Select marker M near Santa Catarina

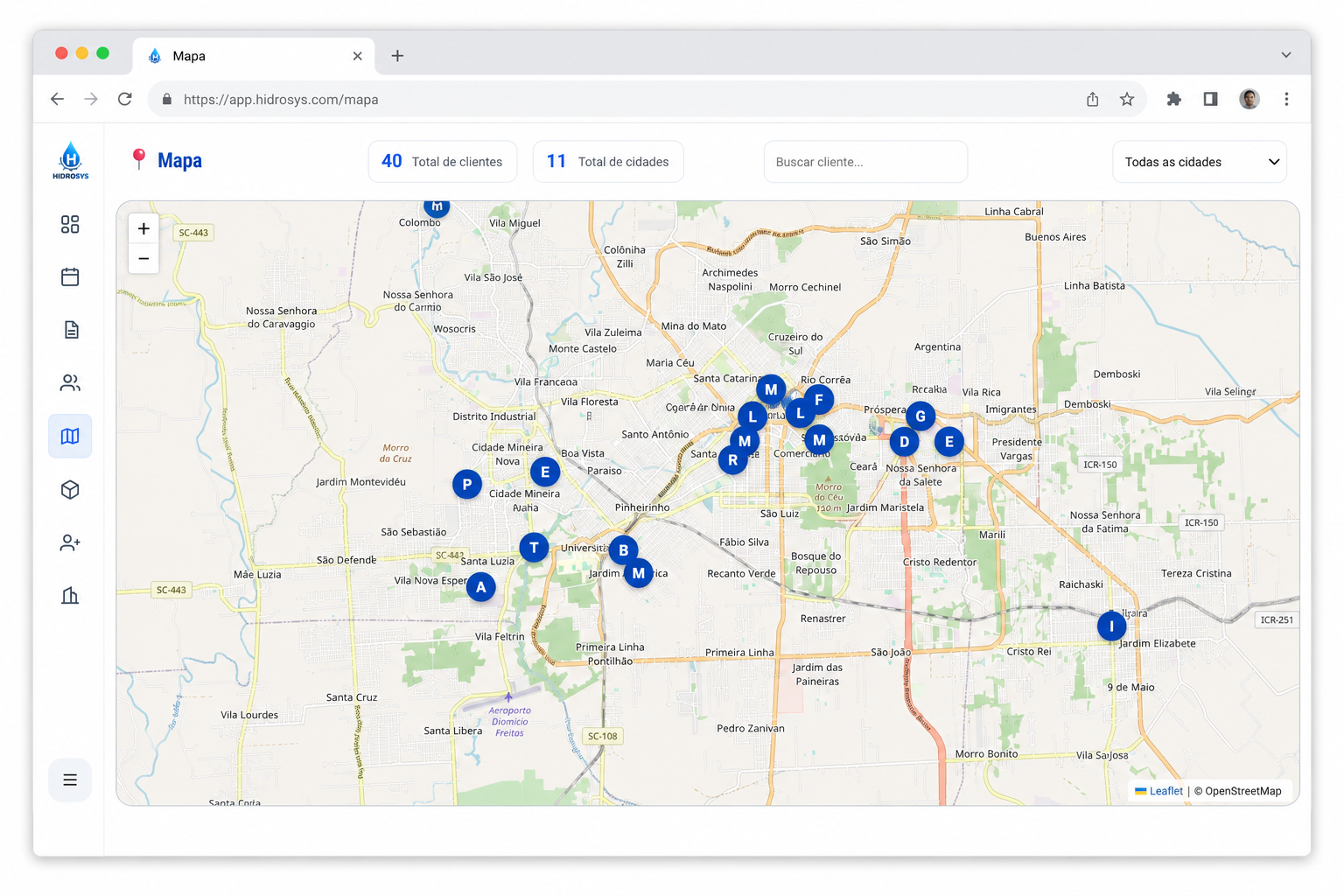click(x=770, y=389)
